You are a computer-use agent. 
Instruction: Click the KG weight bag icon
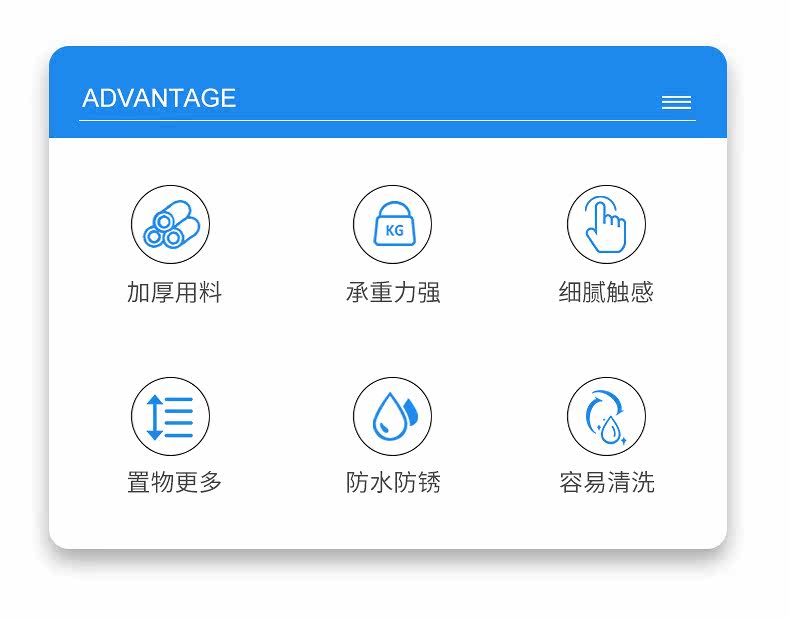(x=392, y=224)
